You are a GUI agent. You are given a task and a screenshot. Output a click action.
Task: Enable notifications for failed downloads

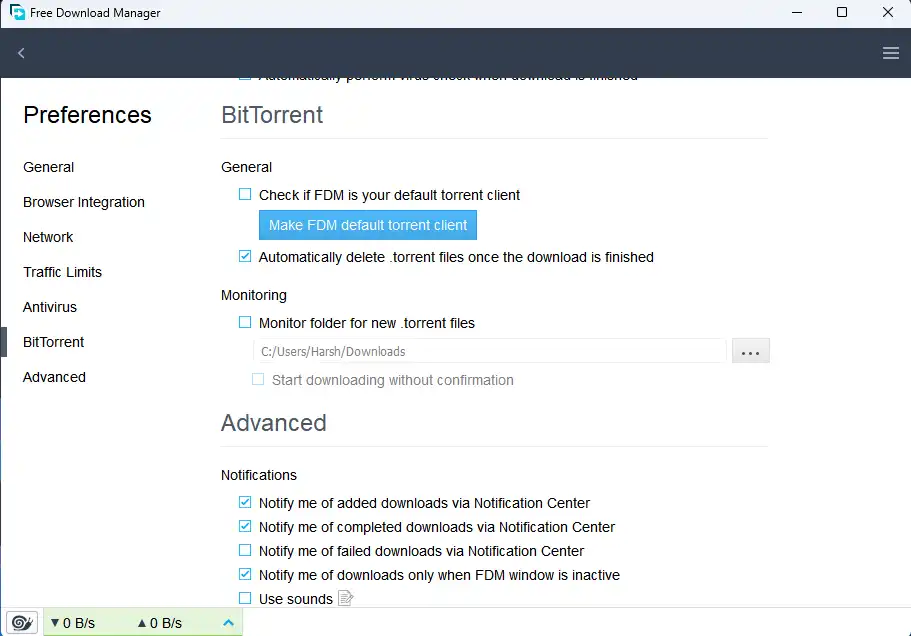[244, 550]
